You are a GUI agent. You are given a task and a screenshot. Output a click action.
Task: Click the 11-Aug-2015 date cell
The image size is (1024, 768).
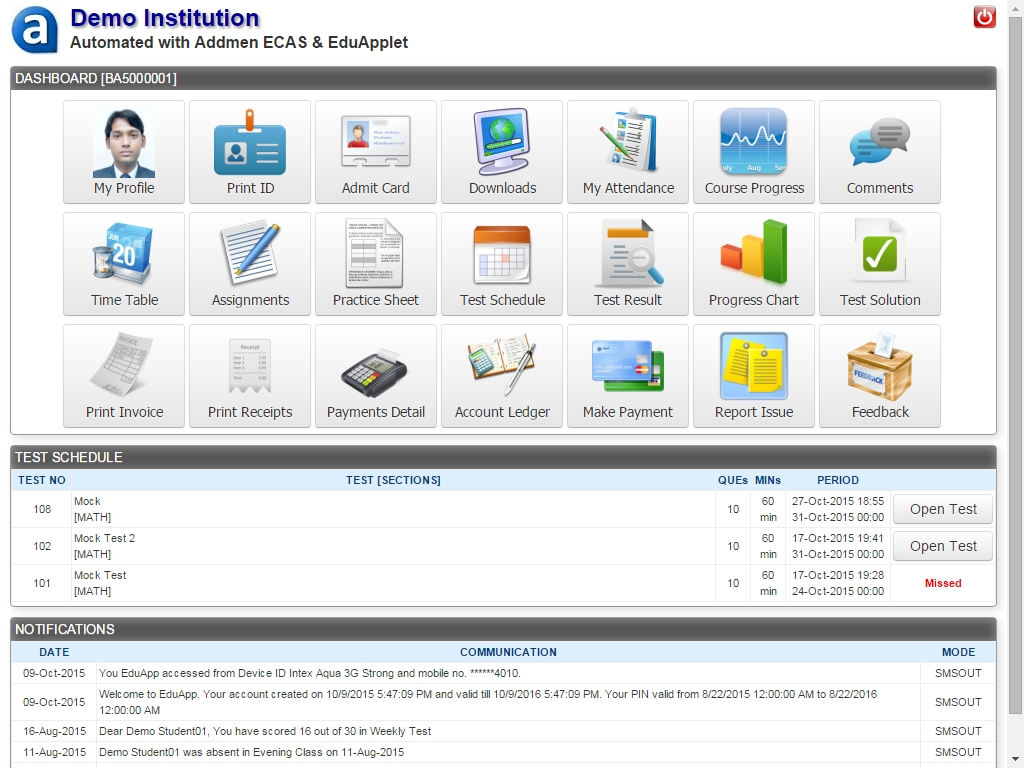coord(54,752)
